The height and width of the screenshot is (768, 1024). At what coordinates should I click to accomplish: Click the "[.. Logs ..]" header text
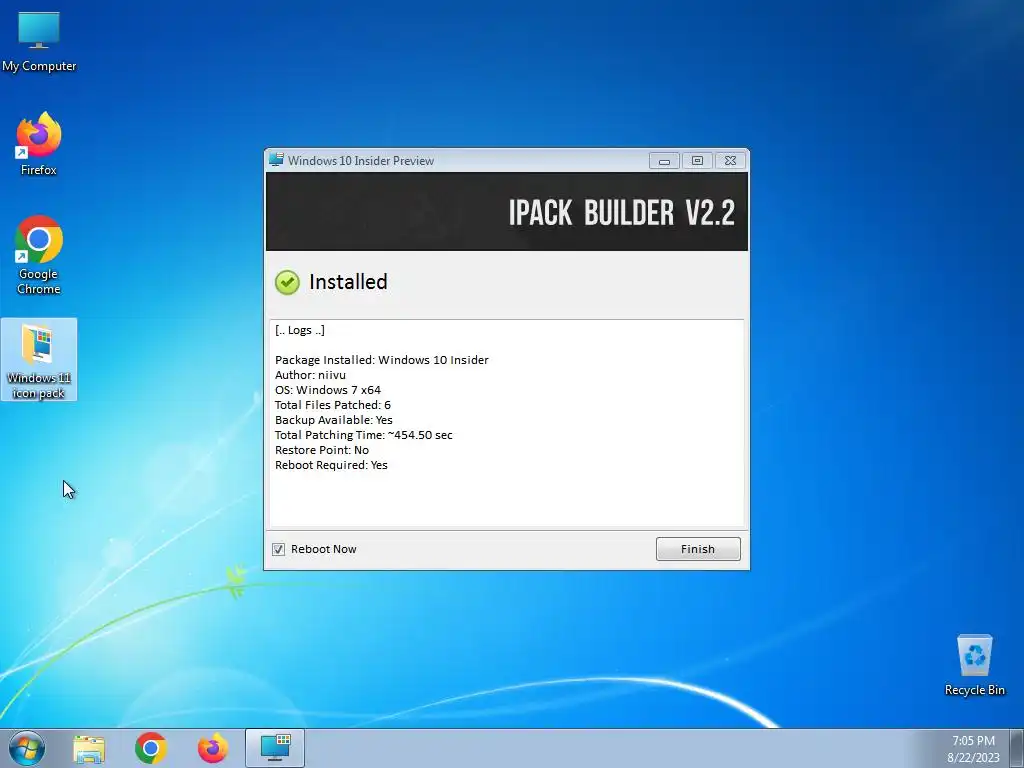tap(300, 330)
